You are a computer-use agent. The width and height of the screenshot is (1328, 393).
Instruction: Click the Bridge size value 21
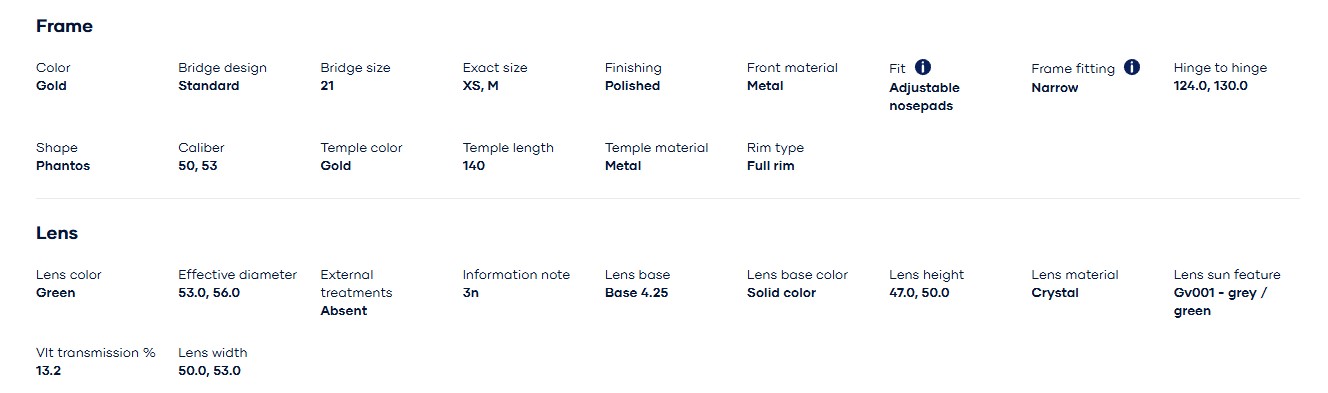coord(327,86)
